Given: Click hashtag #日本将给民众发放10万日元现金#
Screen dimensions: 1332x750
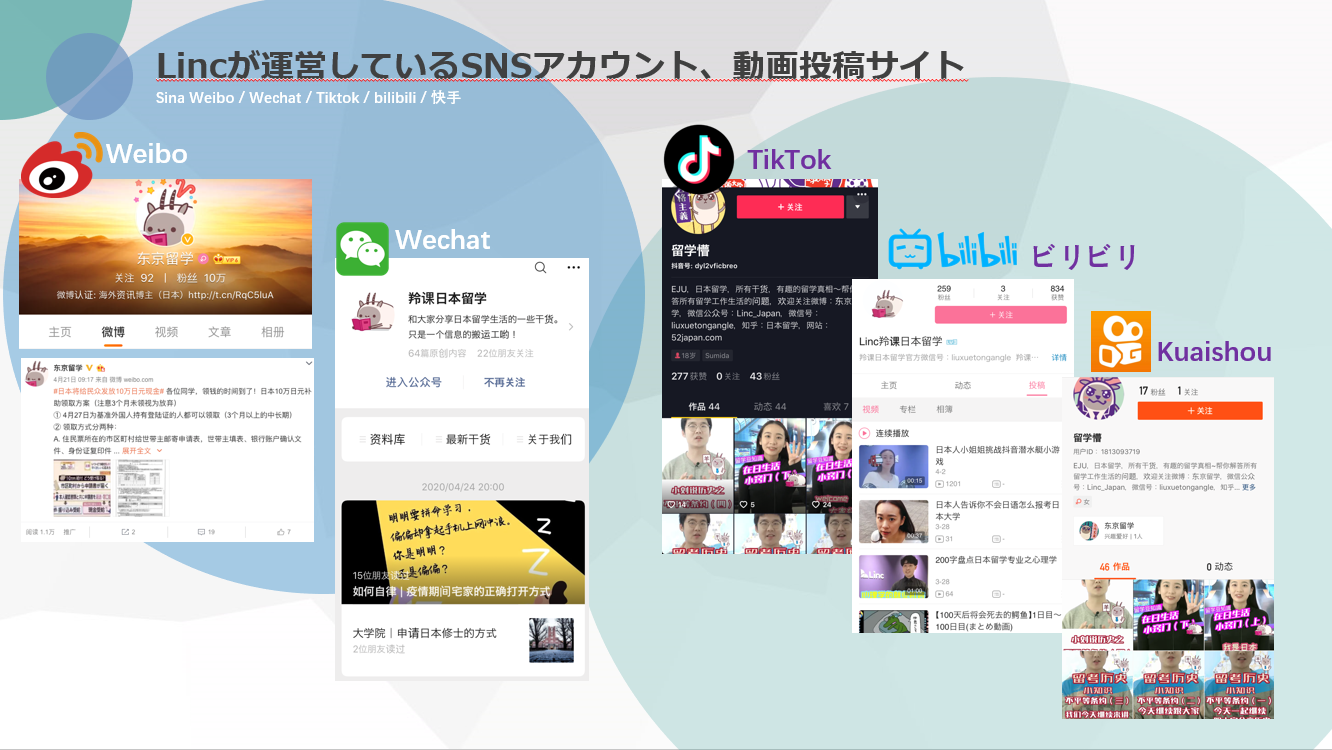Looking at the screenshot, I should [108, 391].
